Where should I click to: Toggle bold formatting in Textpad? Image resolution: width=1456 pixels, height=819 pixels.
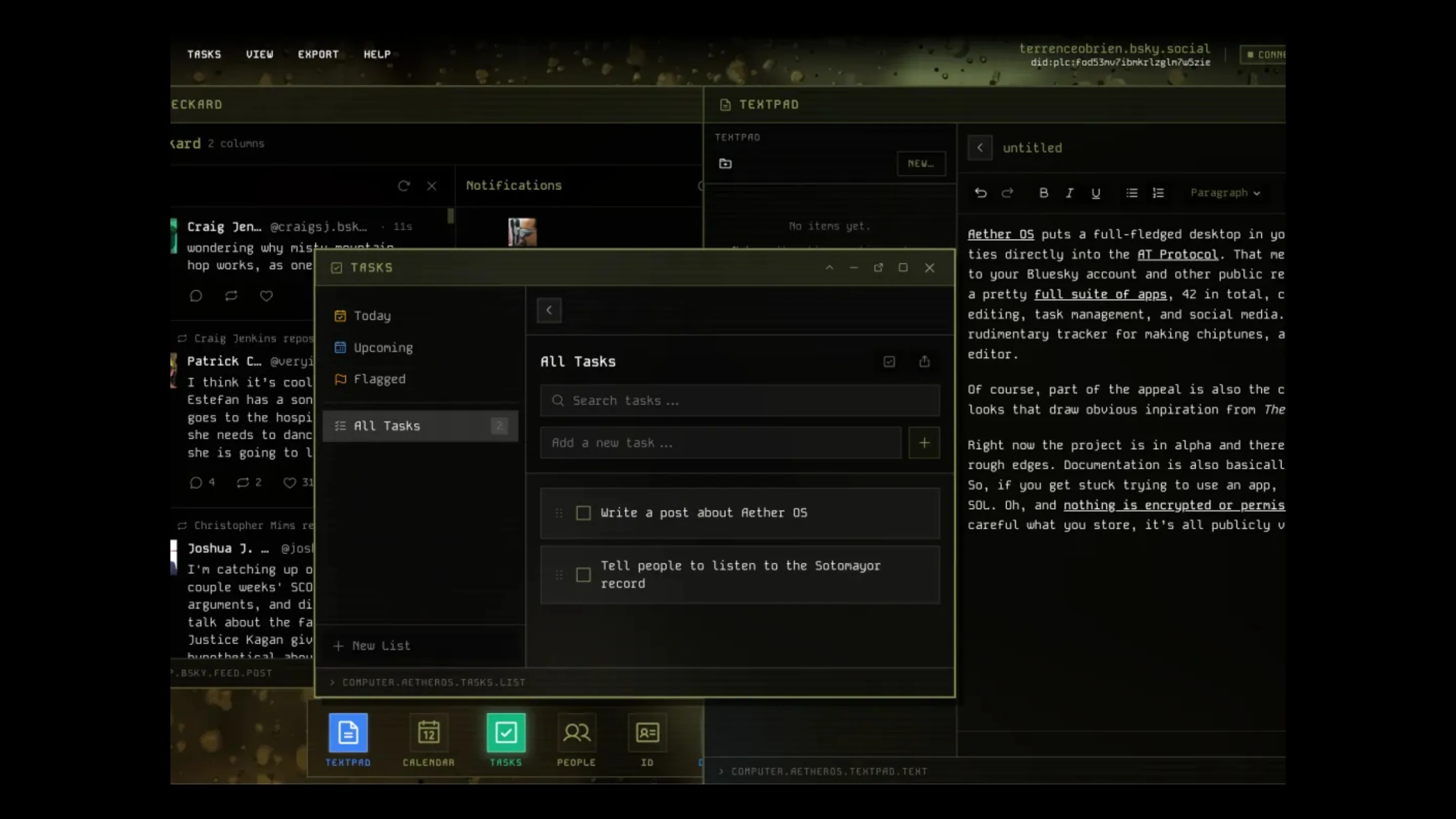(1043, 193)
